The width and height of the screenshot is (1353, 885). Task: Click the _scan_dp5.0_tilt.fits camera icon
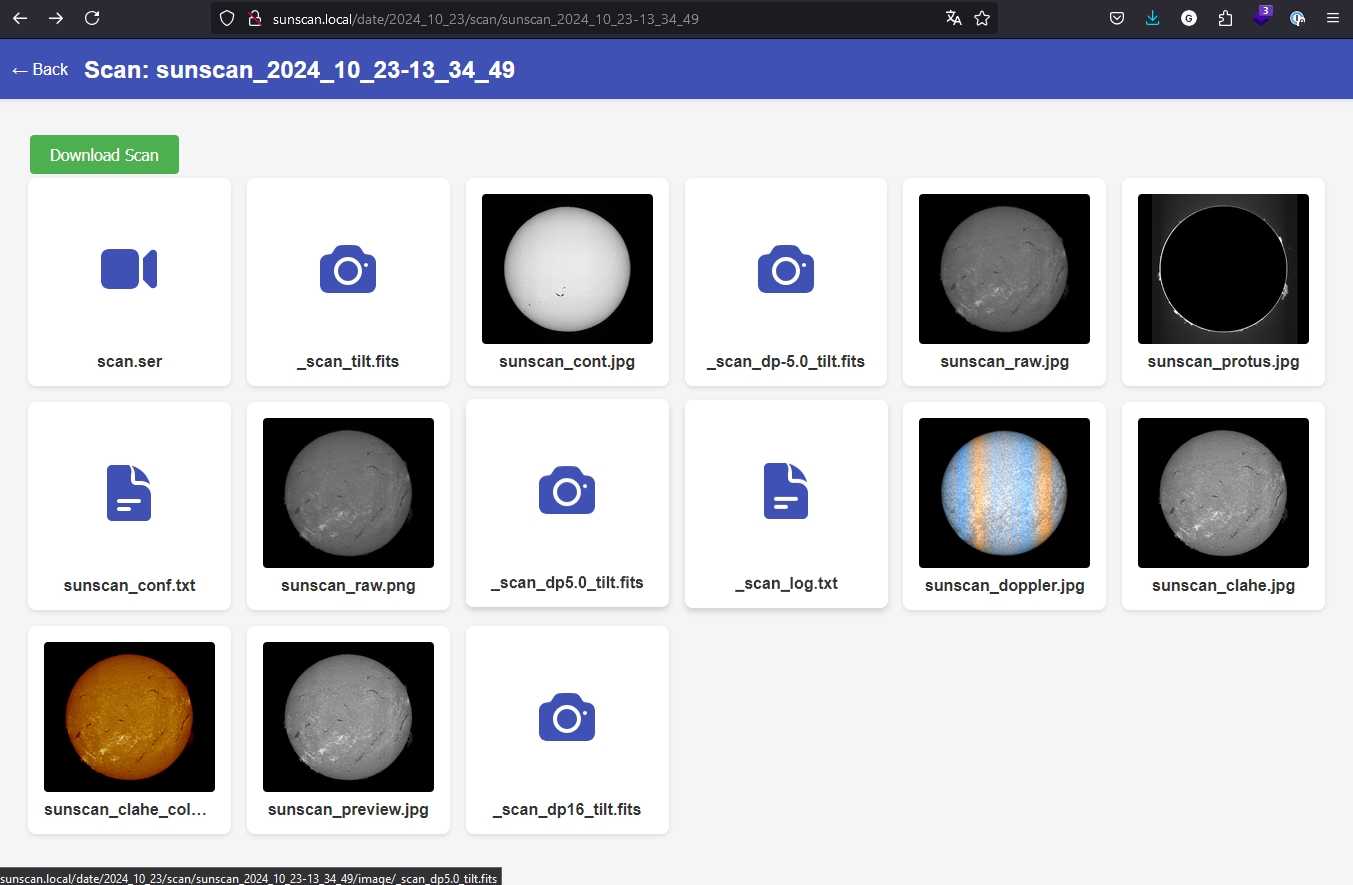pos(567,490)
